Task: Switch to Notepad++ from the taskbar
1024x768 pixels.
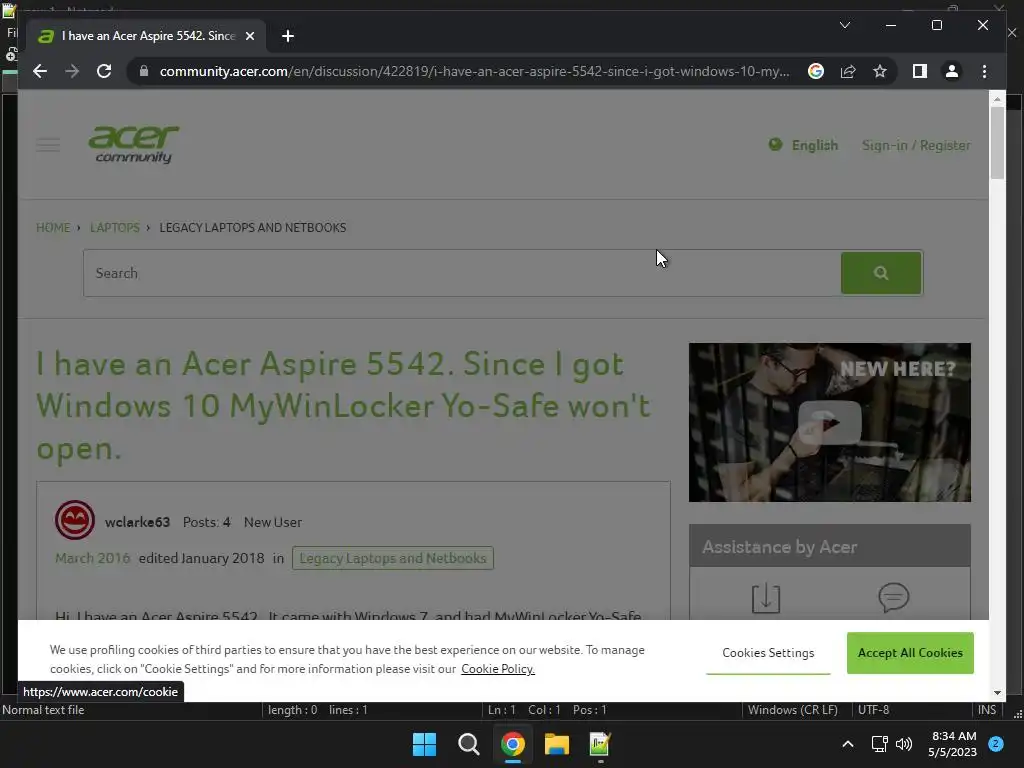Action: [600, 744]
